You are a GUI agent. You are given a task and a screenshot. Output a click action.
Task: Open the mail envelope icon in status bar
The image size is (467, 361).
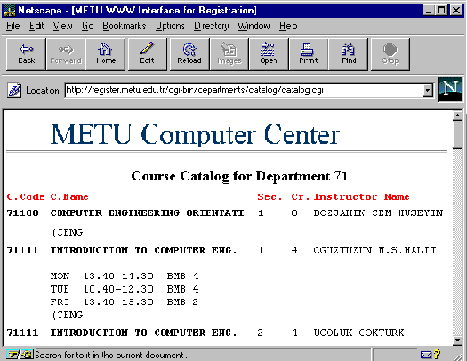coord(426,354)
